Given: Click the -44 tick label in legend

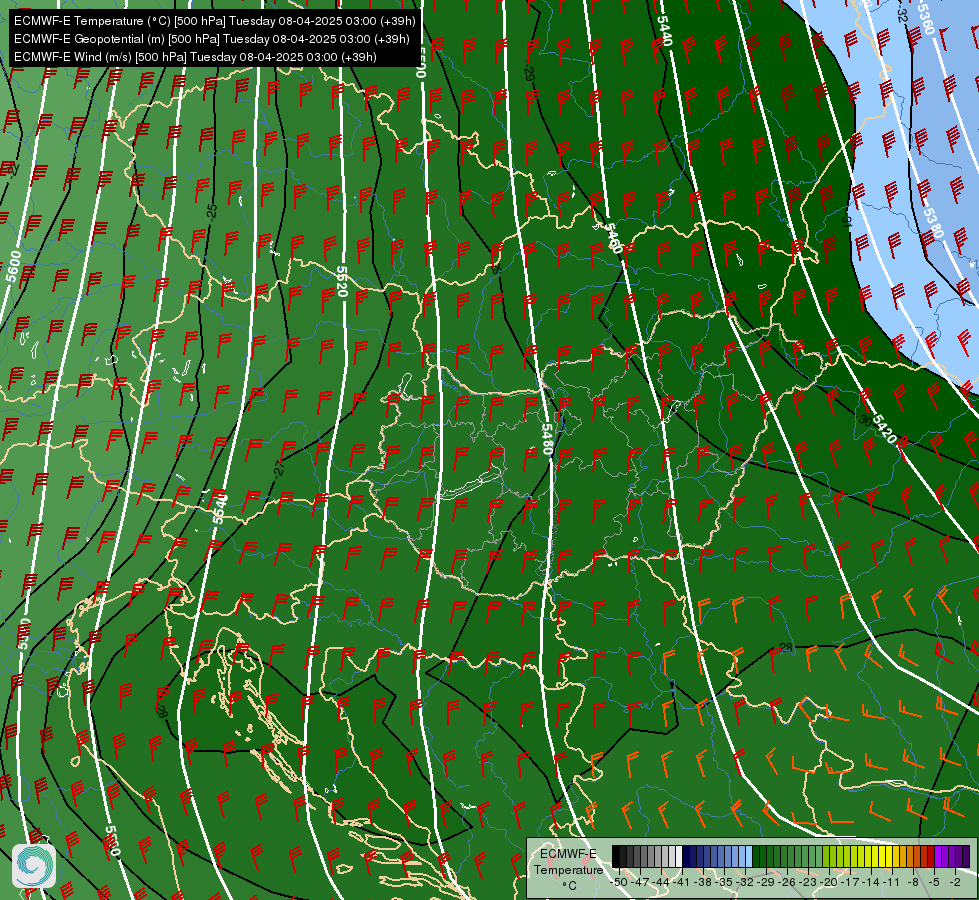Looking at the screenshot, I should [x=661, y=882].
